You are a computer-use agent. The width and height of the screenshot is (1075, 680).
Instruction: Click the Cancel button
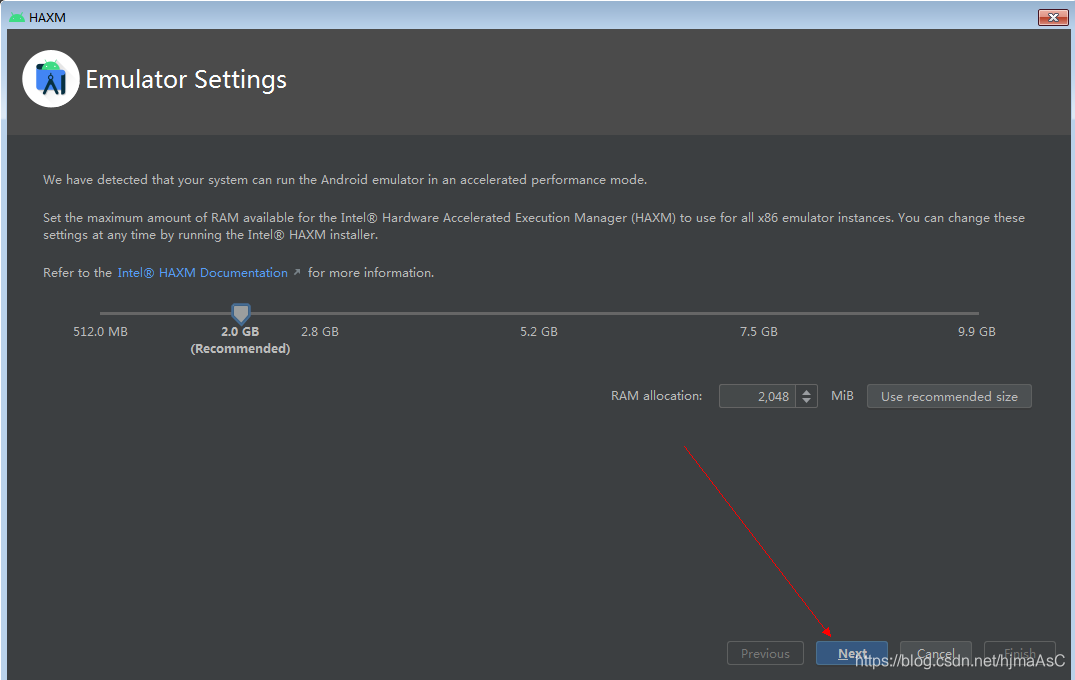(x=935, y=653)
